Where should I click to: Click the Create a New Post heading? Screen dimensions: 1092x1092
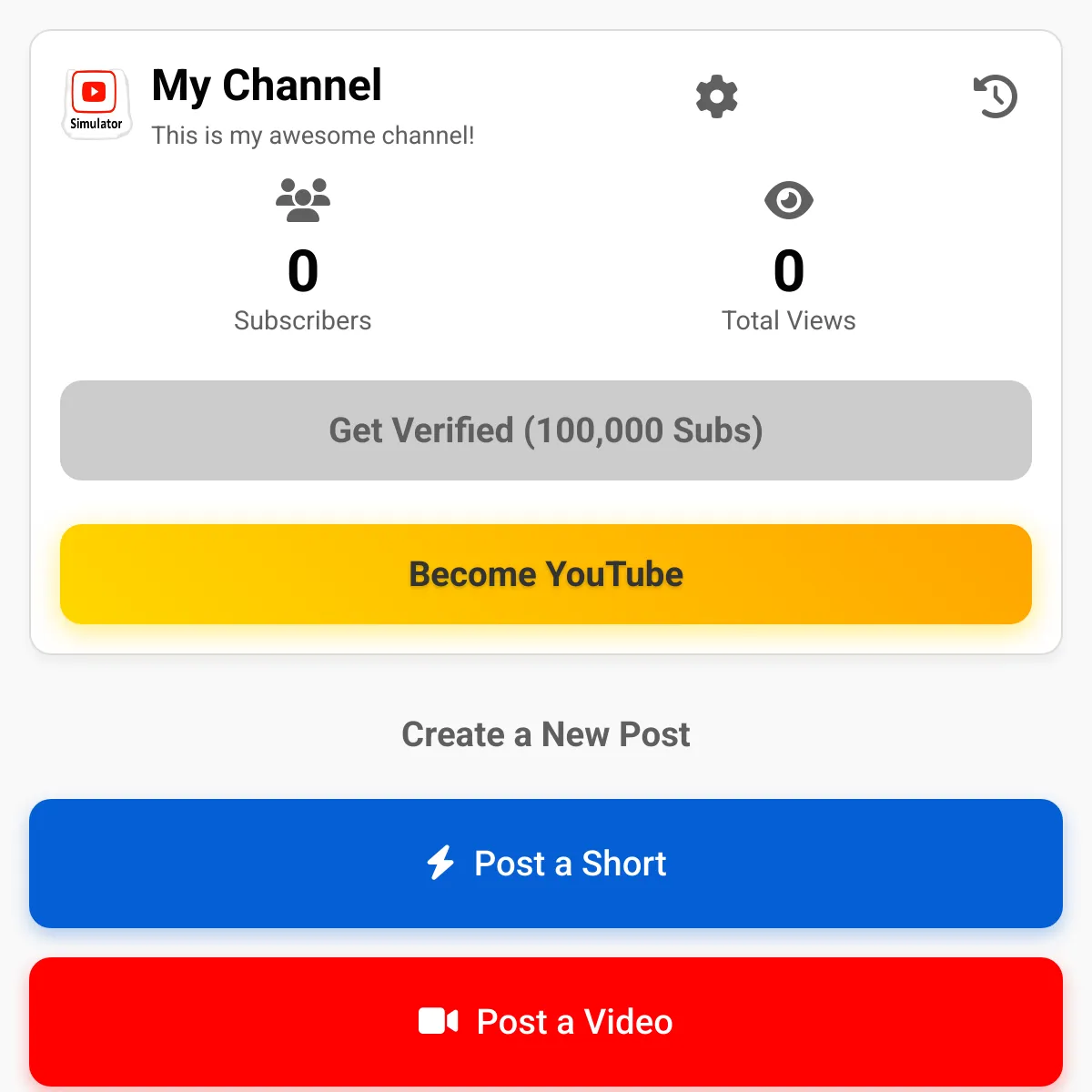pos(545,734)
